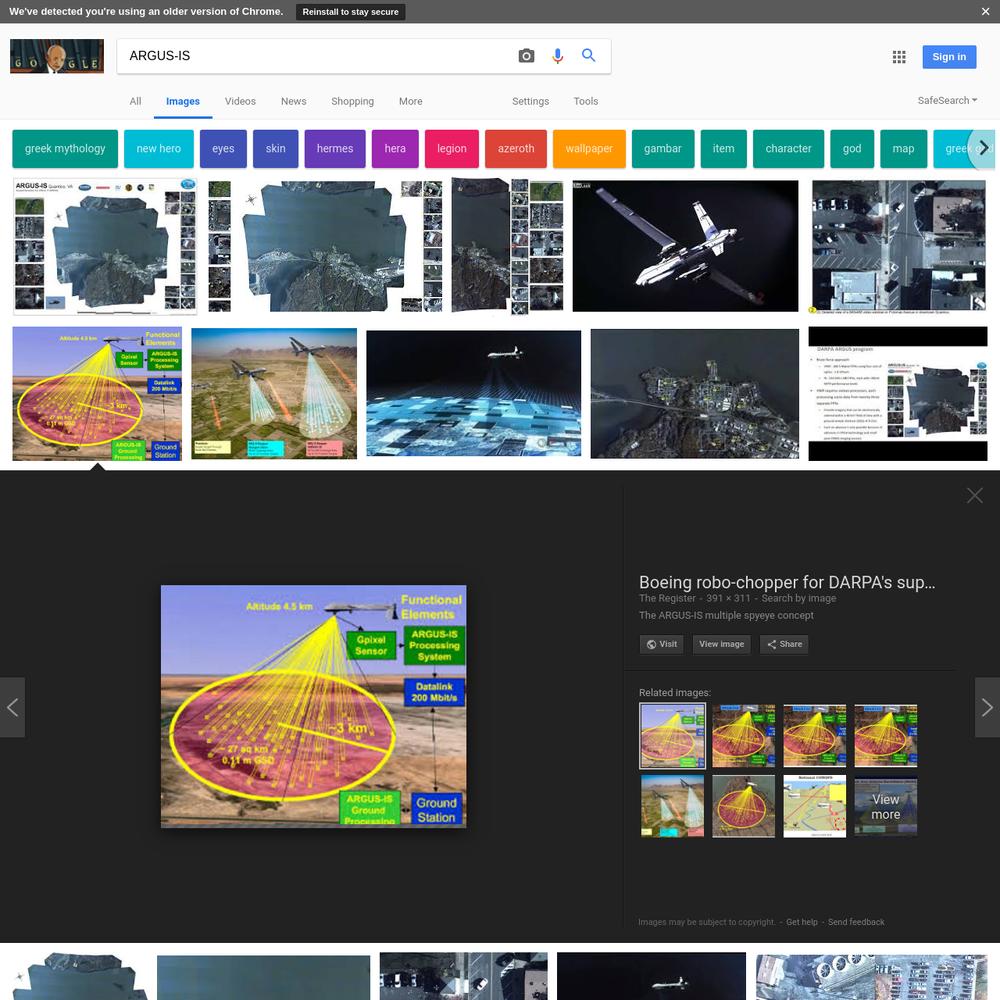Open the white aircraft on black thumbnail
The height and width of the screenshot is (1000, 1000).
click(x=685, y=246)
